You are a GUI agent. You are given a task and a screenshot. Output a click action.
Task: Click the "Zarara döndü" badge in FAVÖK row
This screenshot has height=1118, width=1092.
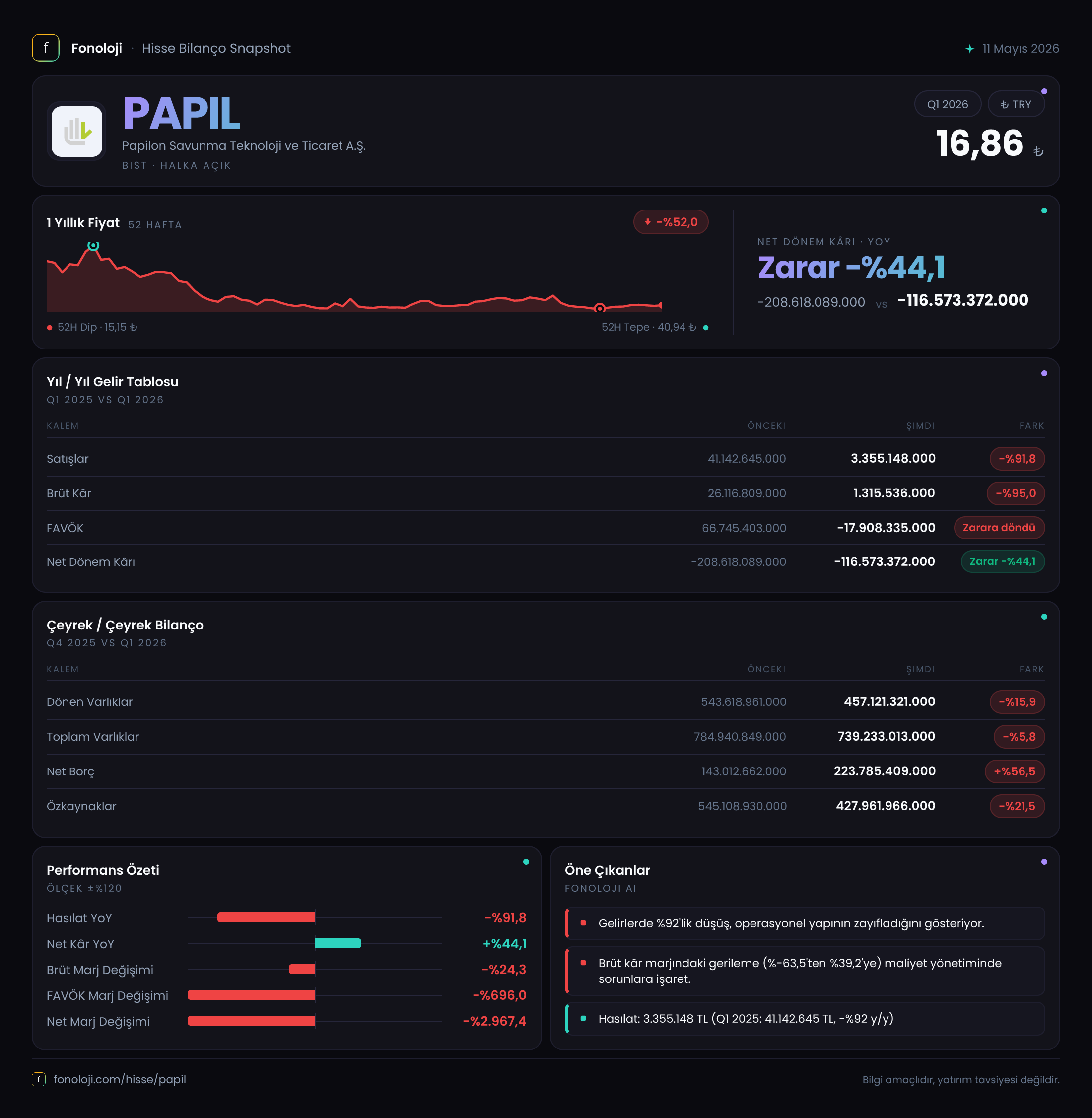[x=999, y=528]
